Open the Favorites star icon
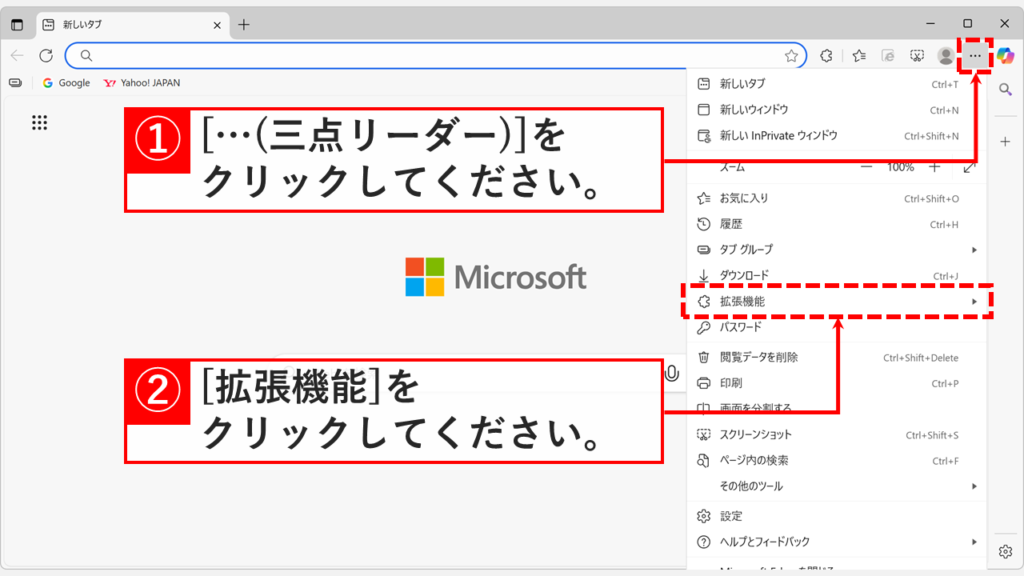The image size is (1024, 576). click(858, 56)
